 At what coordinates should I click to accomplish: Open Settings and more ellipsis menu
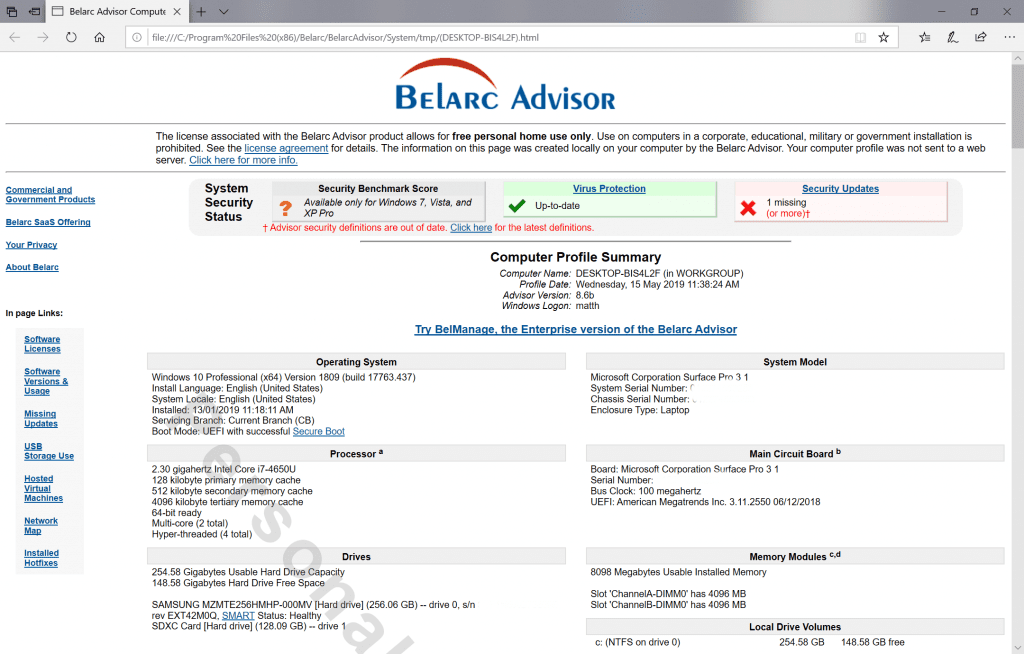click(1009, 37)
